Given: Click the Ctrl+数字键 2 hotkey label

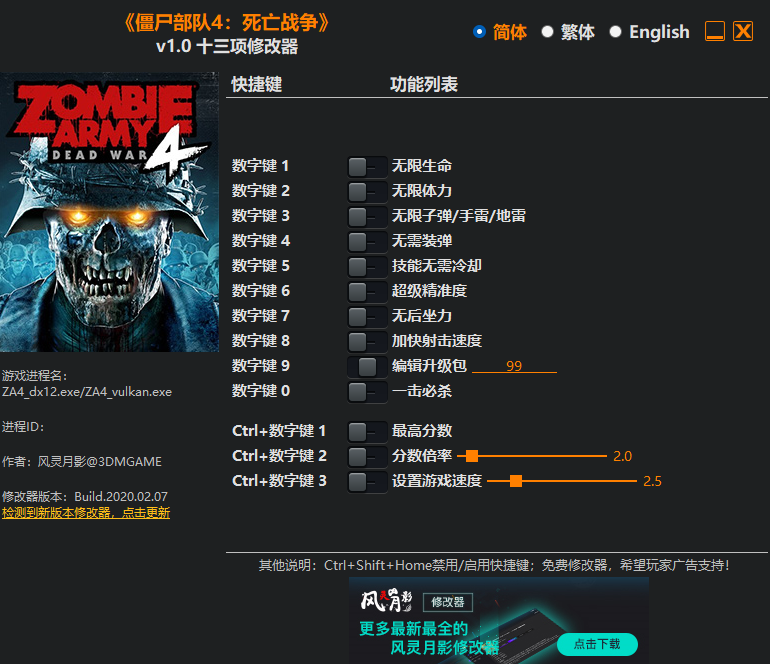Looking at the screenshot, I should tap(279, 456).
